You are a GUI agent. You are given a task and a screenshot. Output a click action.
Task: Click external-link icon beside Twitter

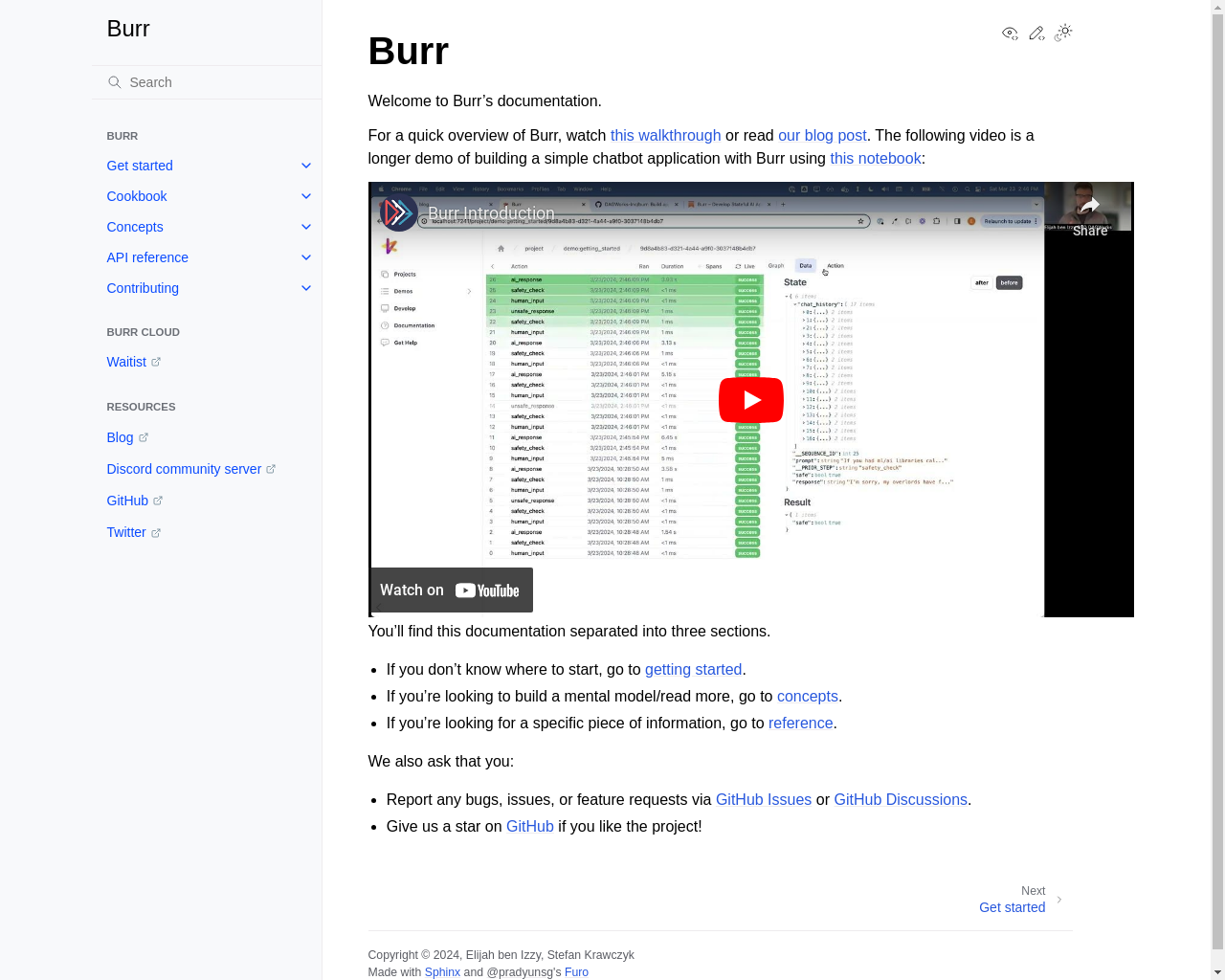pos(156,532)
